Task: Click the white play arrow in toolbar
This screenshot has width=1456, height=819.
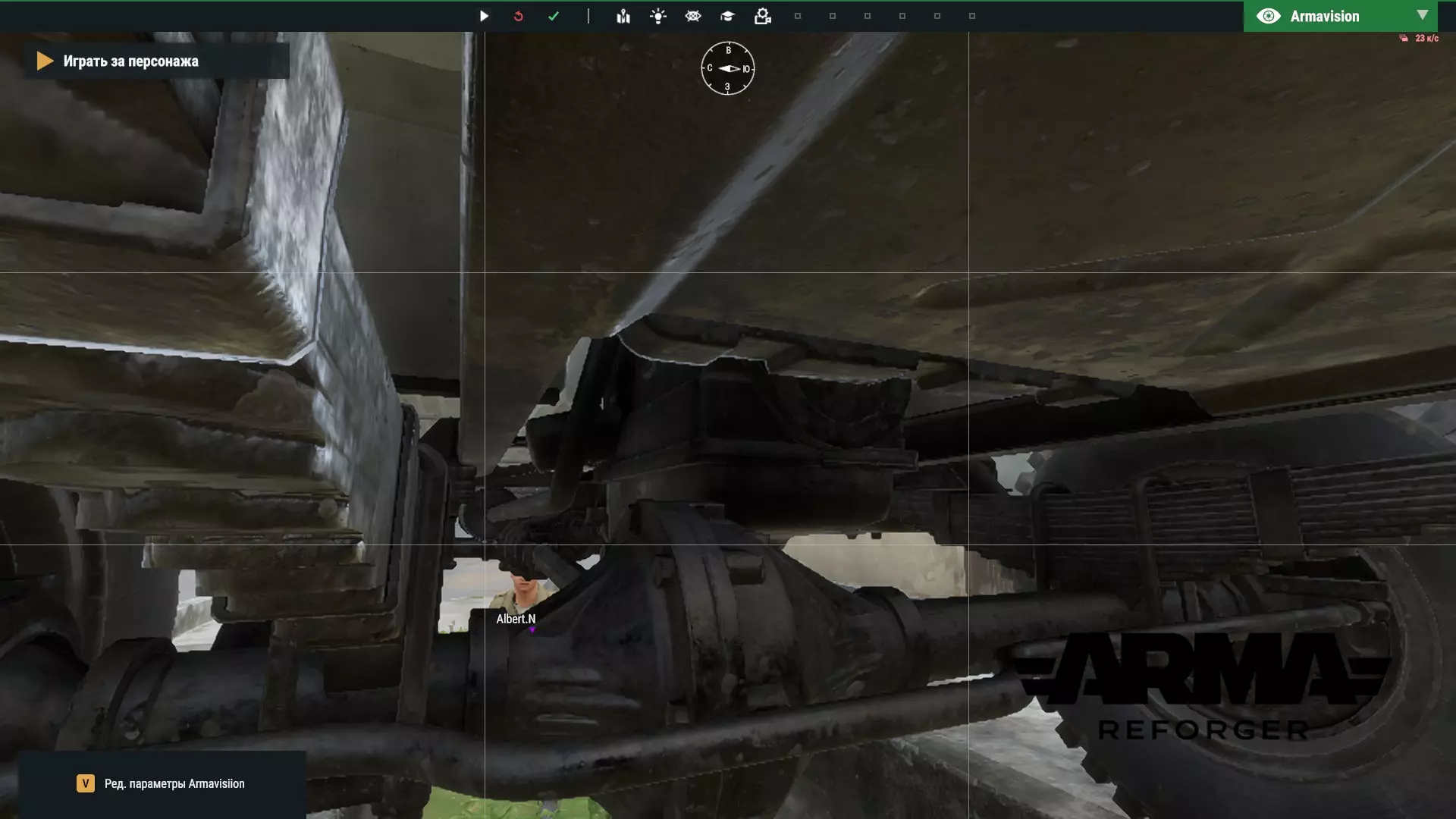Action: pos(484,16)
